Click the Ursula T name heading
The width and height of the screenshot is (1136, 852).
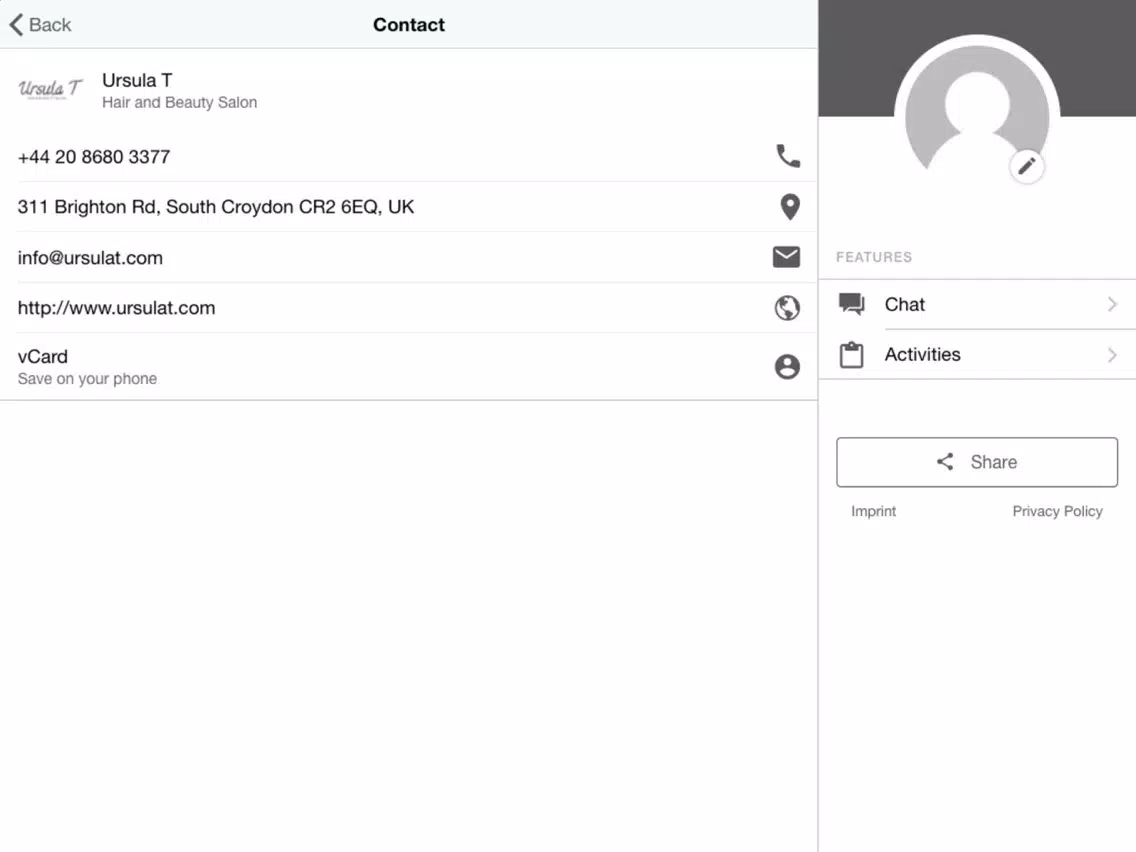point(137,80)
